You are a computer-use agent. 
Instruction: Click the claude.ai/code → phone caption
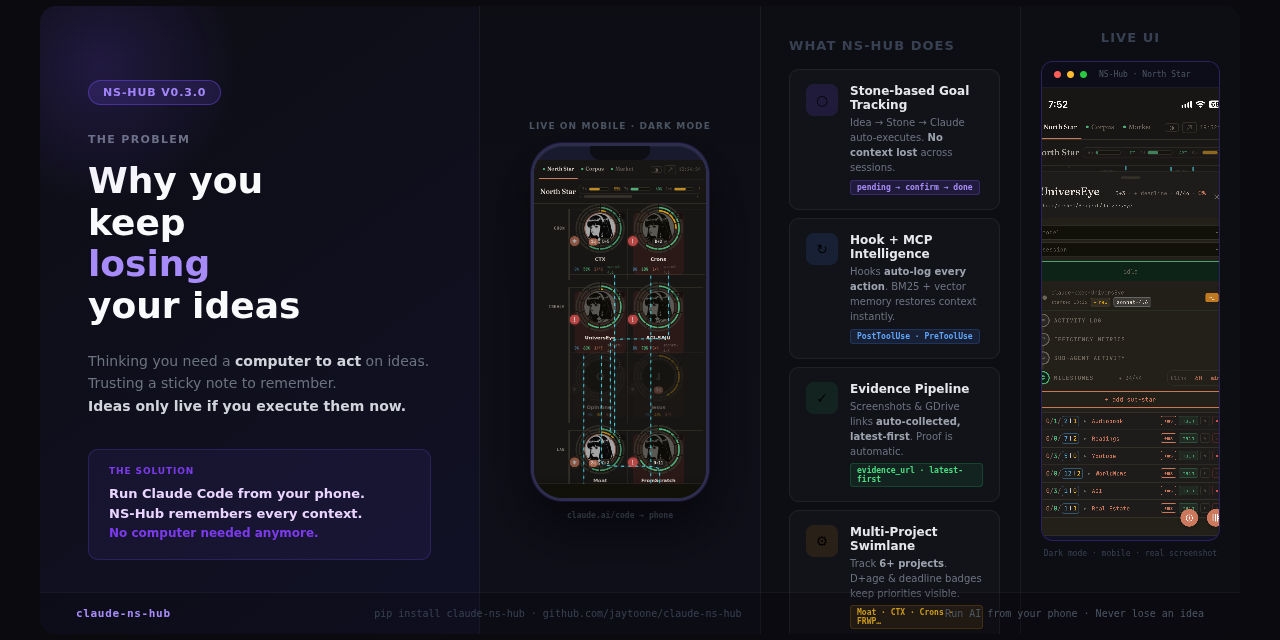(x=620, y=515)
